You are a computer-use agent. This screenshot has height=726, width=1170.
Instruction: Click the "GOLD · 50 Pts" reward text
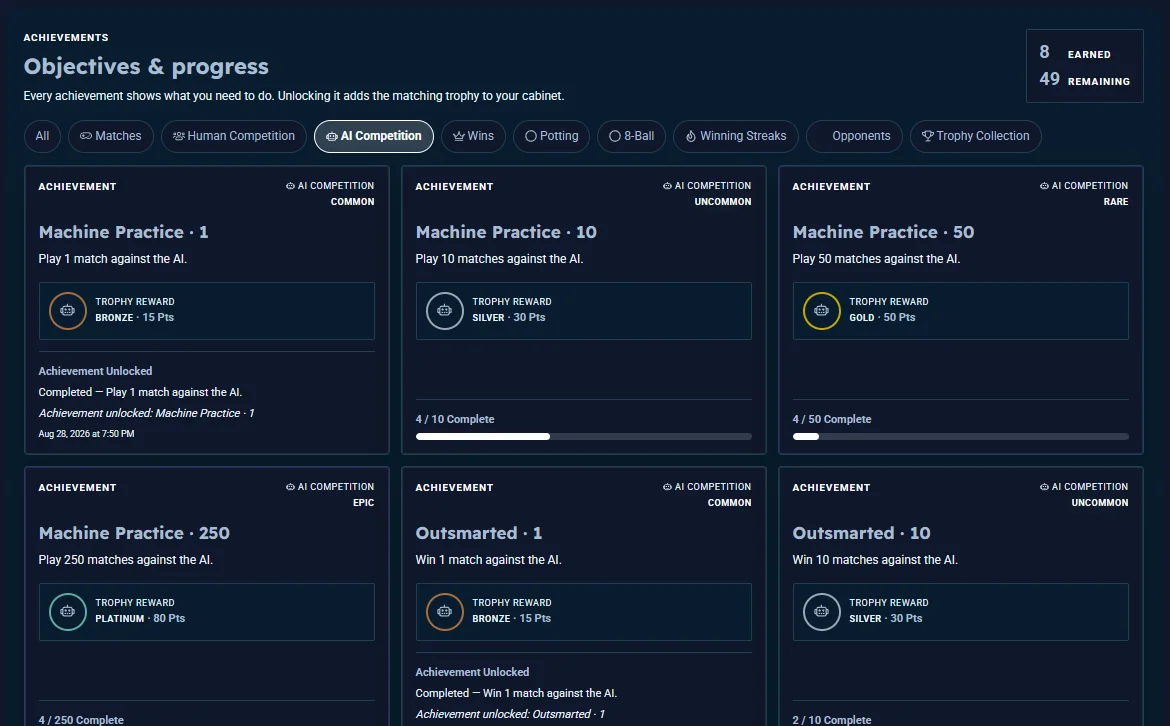(x=882, y=317)
